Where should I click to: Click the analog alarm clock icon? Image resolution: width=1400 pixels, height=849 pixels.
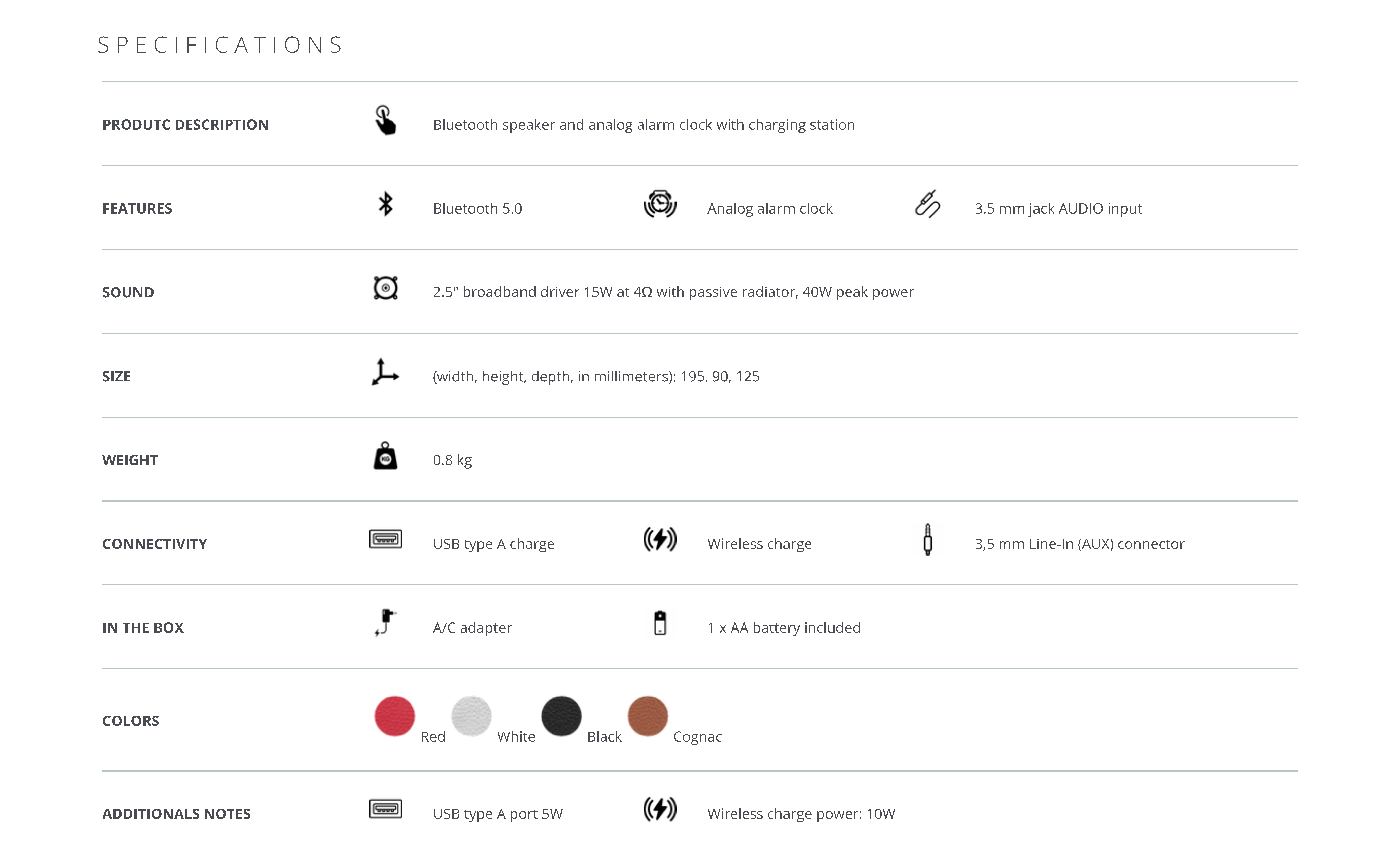(x=660, y=204)
